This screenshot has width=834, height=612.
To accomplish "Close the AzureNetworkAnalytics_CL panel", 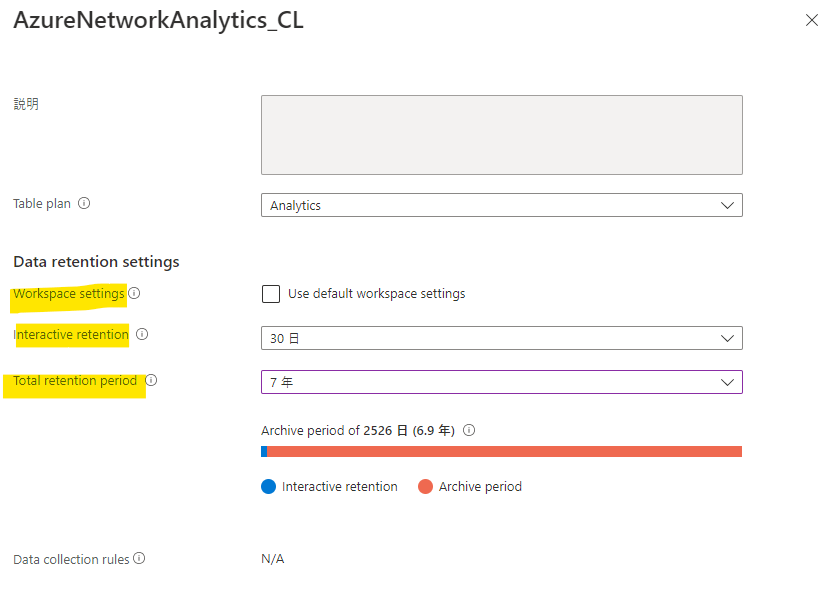I will (812, 20).
